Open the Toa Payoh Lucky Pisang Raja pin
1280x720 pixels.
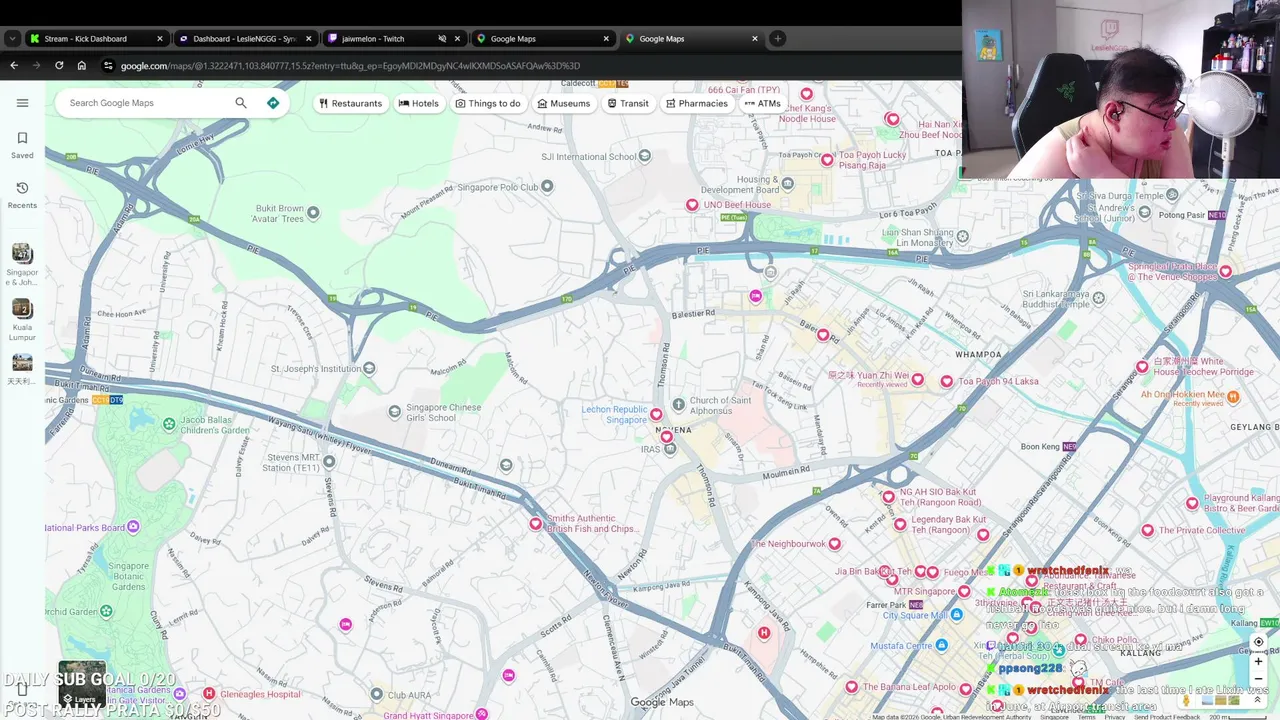click(827, 160)
